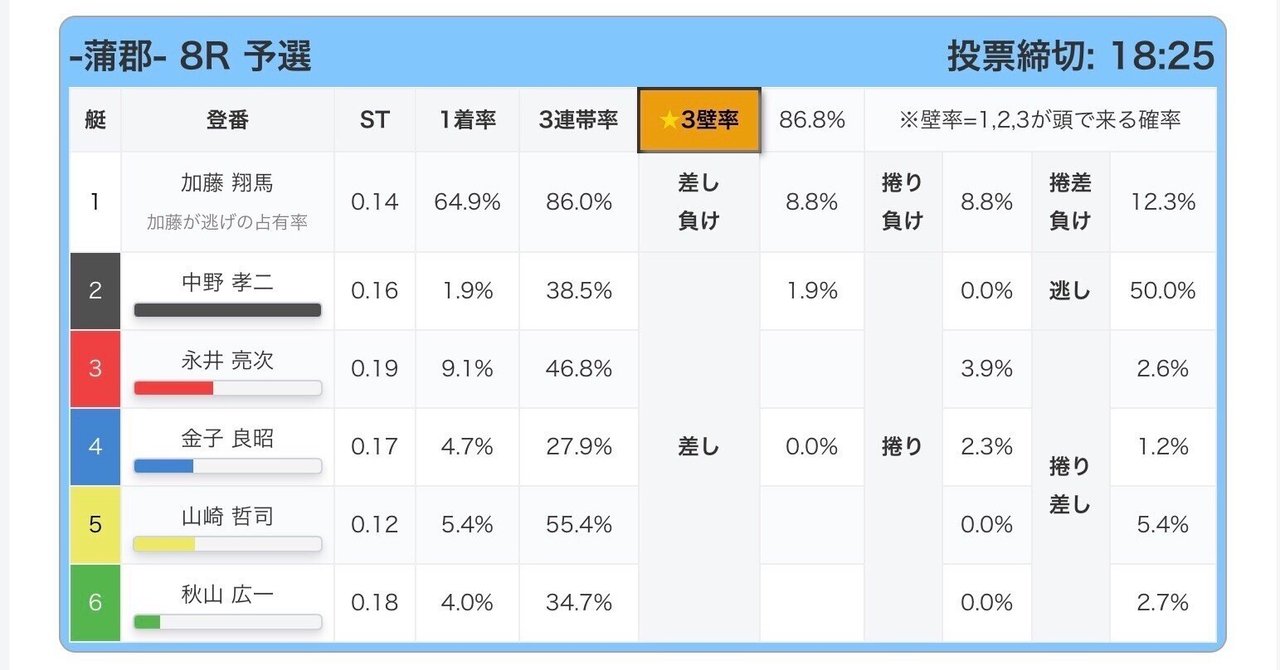Click the yellow boat 5 number badge
This screenshot has height=670, width=1280.
pos(95,524)
